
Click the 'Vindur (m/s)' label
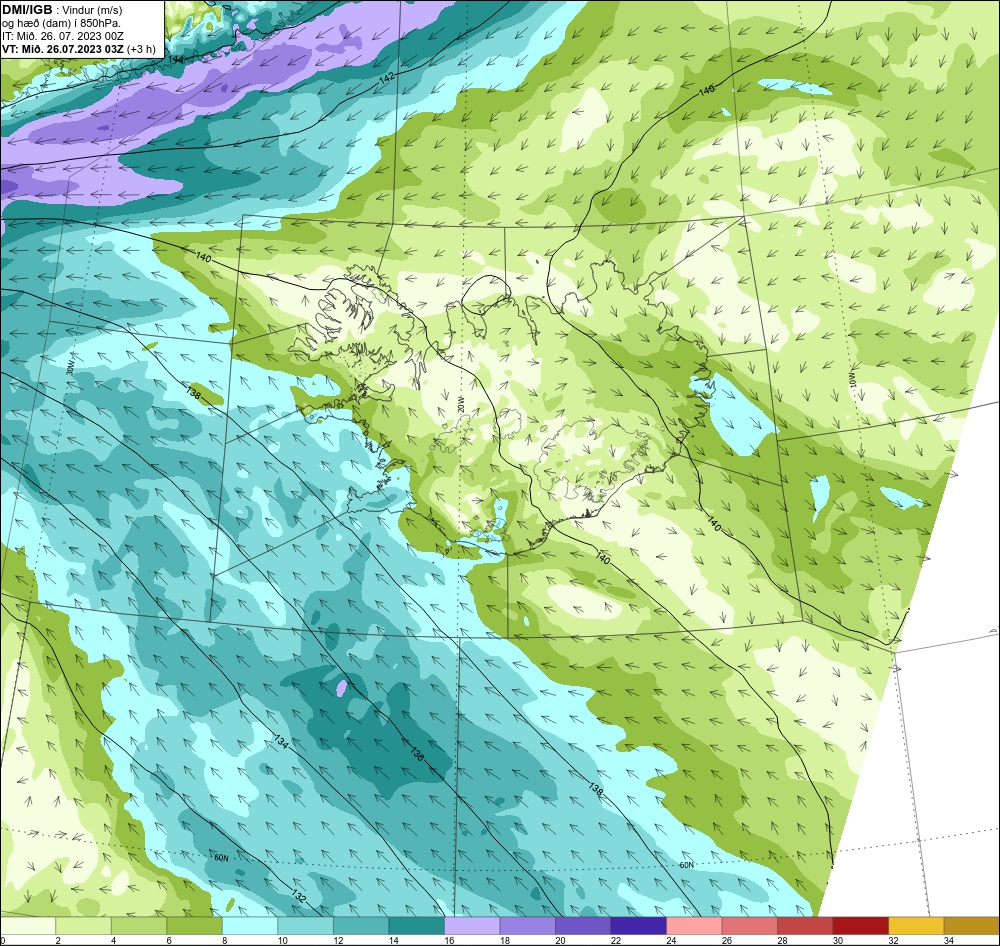[94, 10]
